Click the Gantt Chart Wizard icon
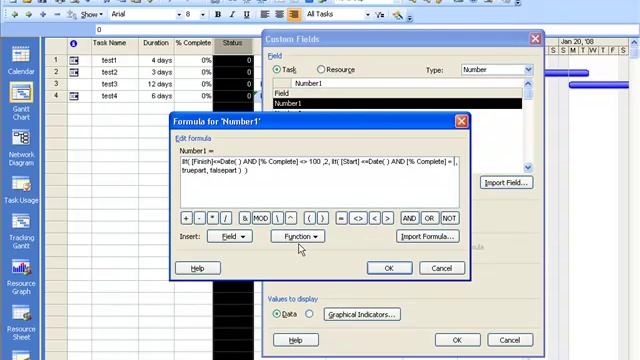 (x=397, y=15)
